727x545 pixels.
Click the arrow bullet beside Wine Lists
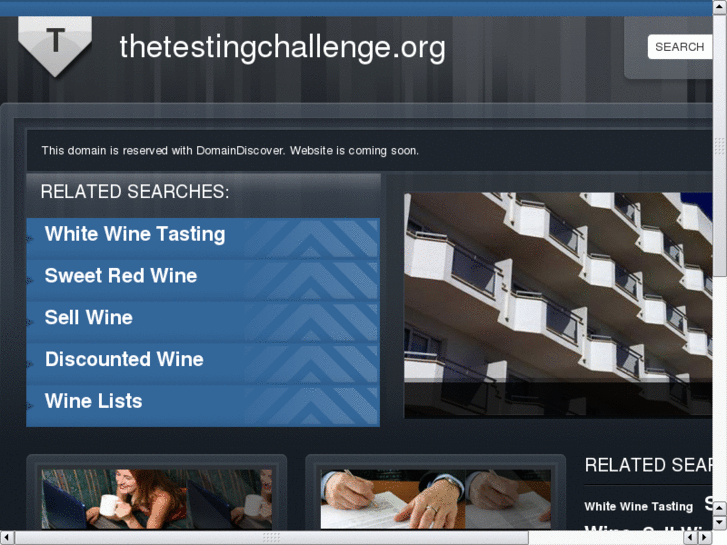tap(30, 405)
